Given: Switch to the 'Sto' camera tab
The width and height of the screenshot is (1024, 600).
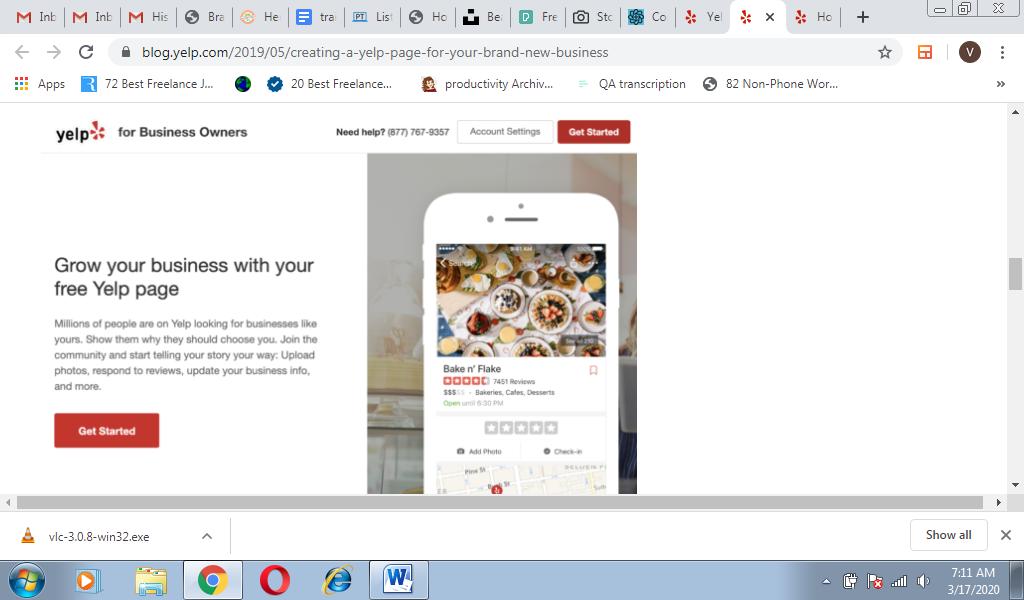Looking at the screenshot, I should pos(595,17).
